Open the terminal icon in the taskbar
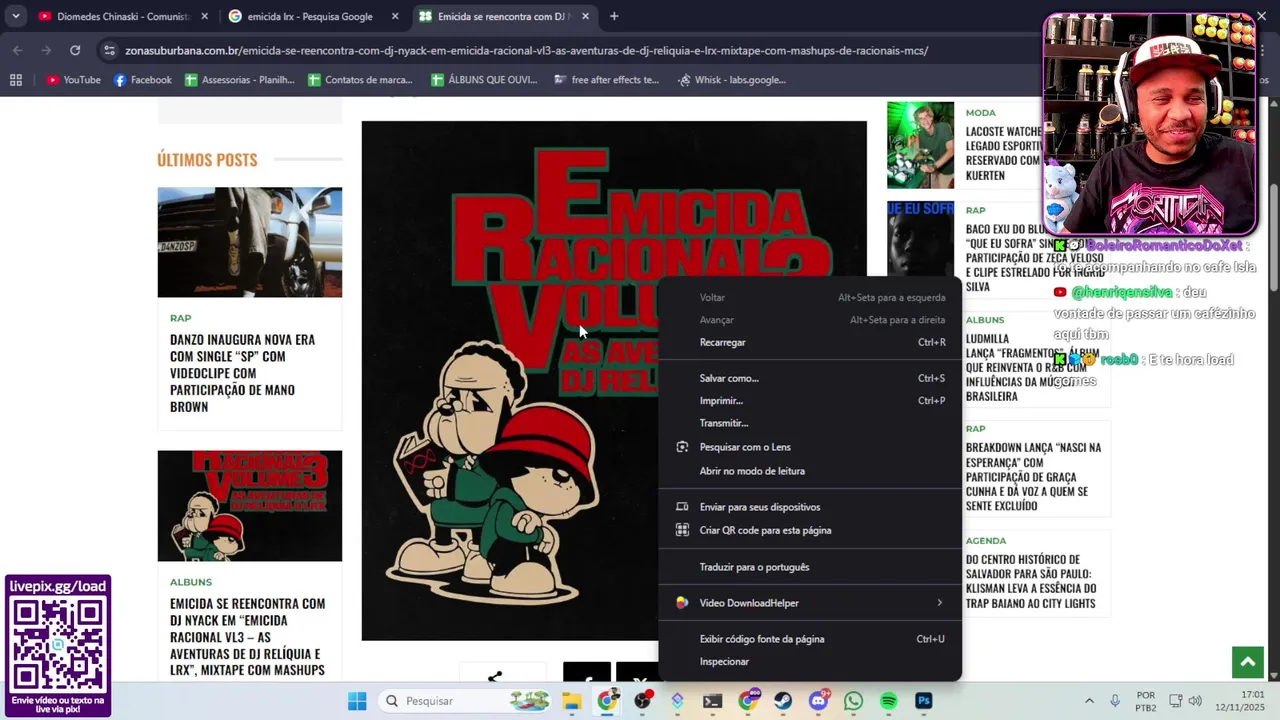1280x720 pixels. point(712,701)
